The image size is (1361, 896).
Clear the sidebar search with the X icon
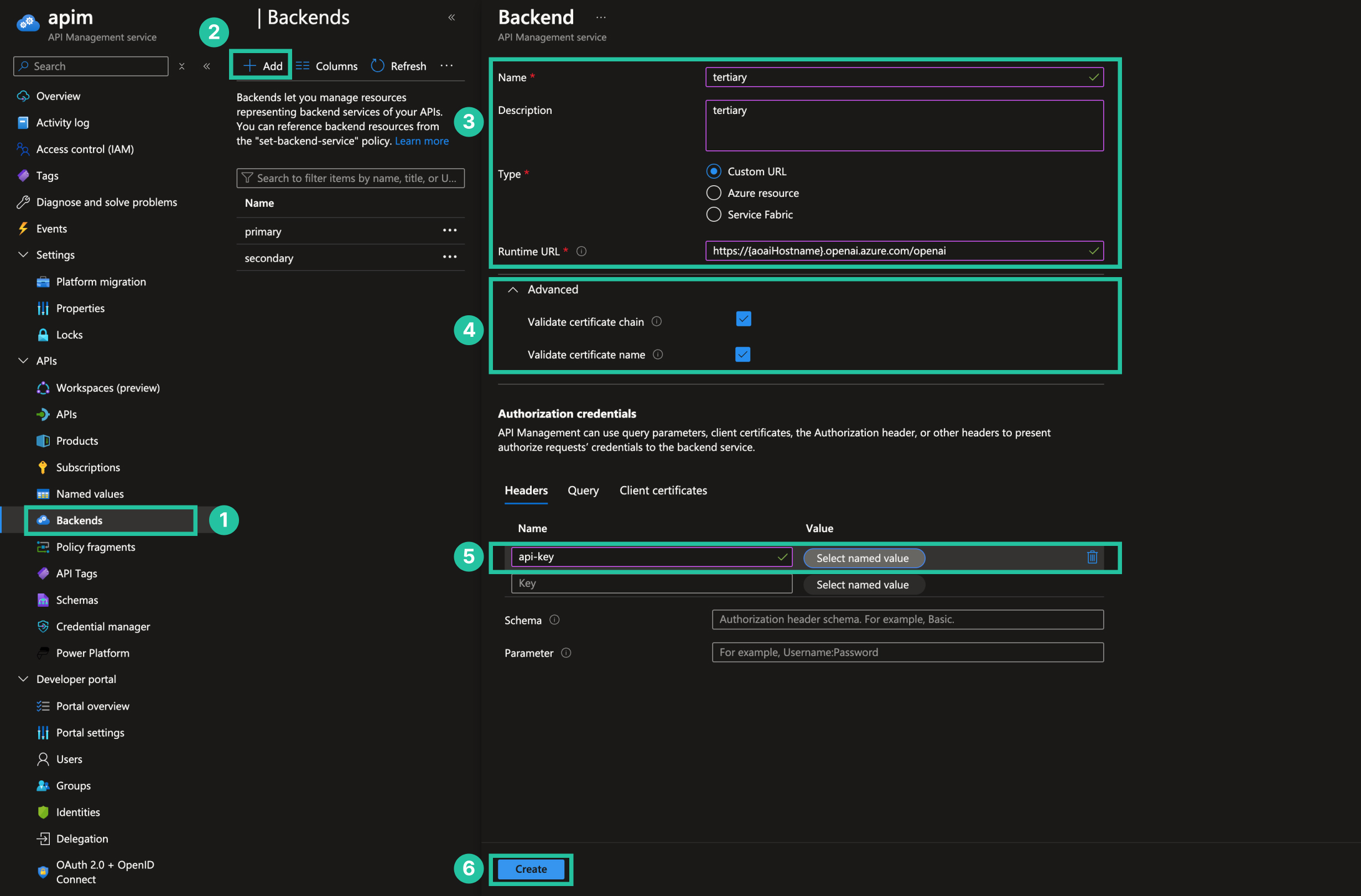182,66
